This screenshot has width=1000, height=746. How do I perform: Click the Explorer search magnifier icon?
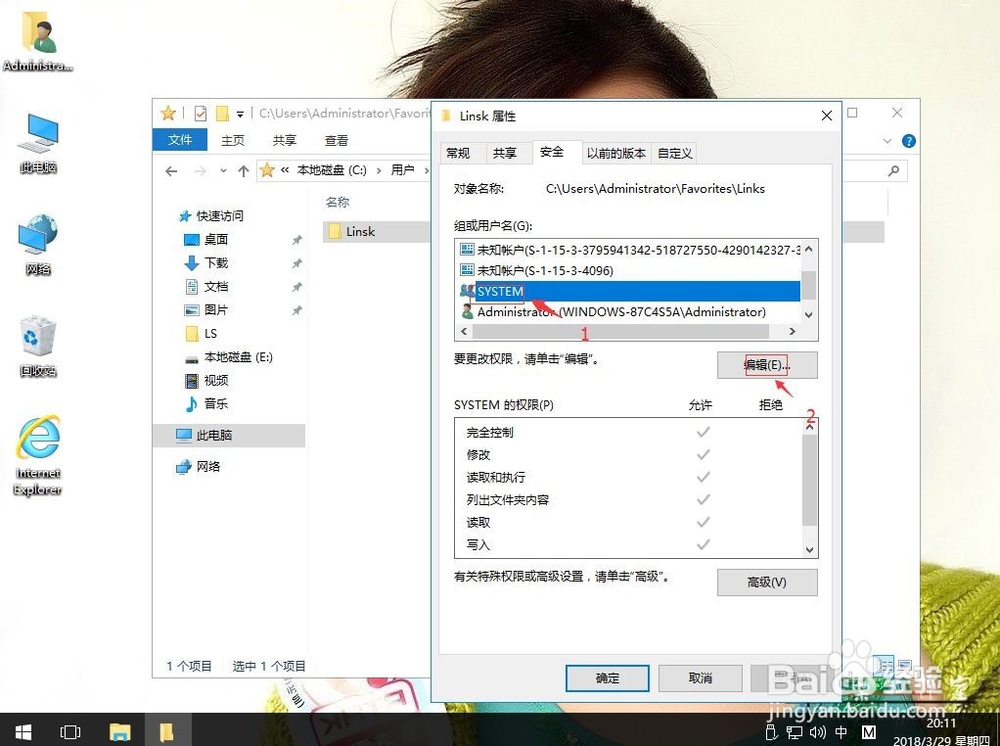(893, 170)
